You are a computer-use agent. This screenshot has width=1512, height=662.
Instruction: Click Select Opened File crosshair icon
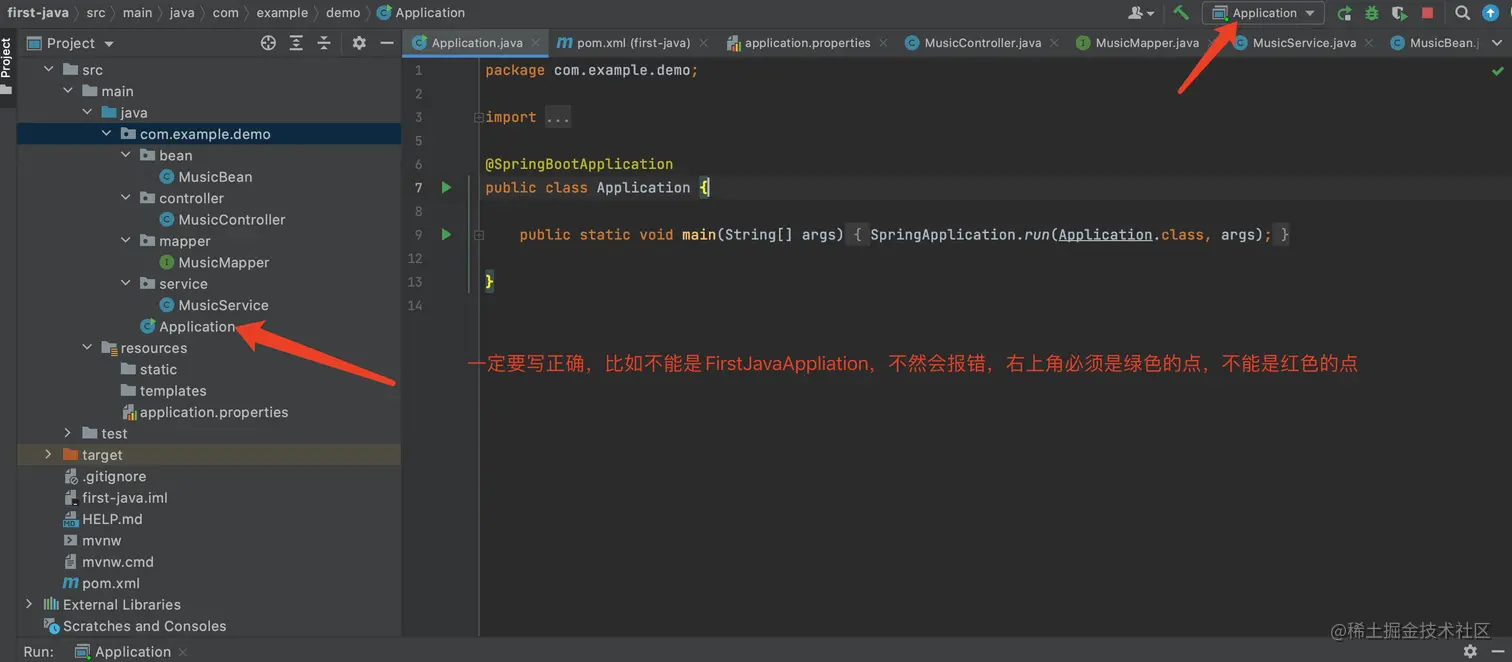click(x=268, y=43)
